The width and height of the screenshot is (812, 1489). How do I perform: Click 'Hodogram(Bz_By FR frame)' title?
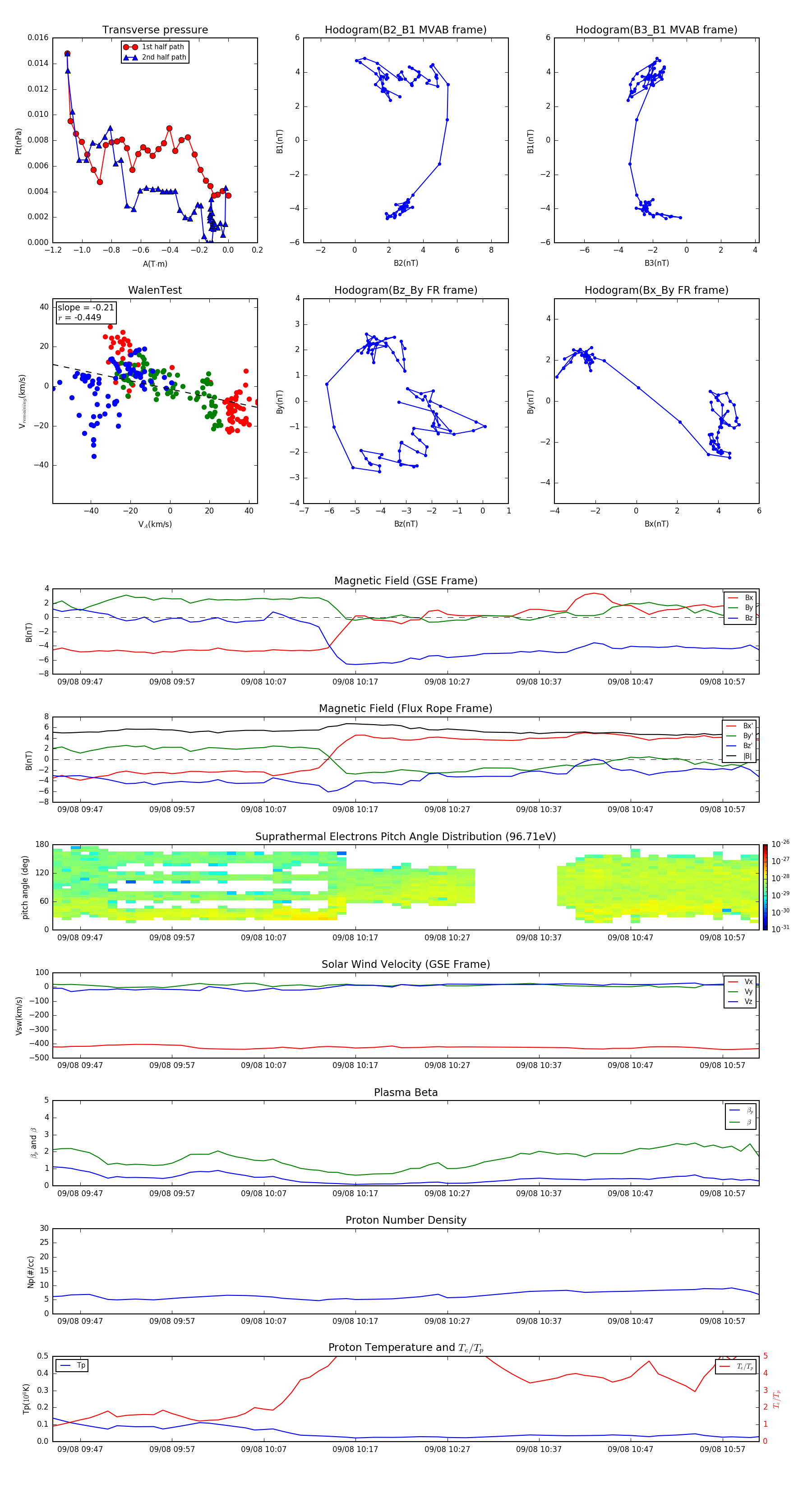(x=406, y=290)
